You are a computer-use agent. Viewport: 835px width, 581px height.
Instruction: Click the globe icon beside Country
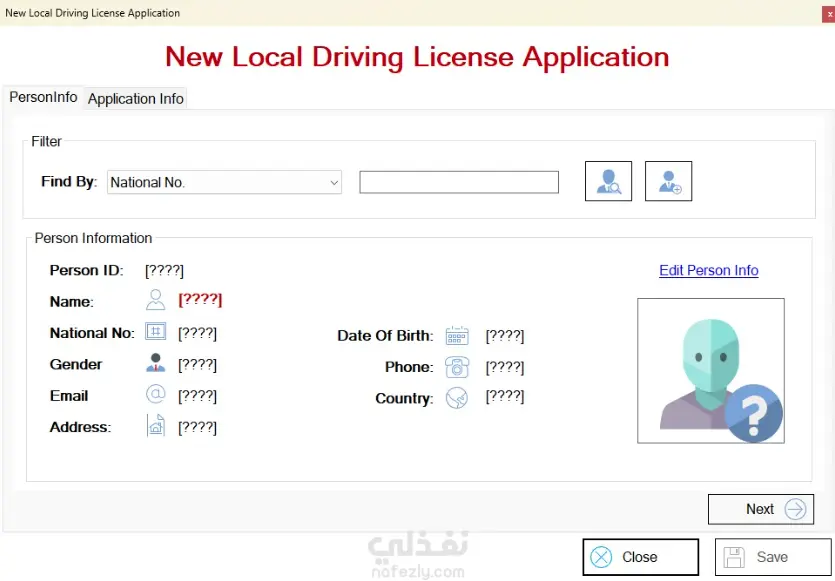pyautogui.click(x=457, y=398)
